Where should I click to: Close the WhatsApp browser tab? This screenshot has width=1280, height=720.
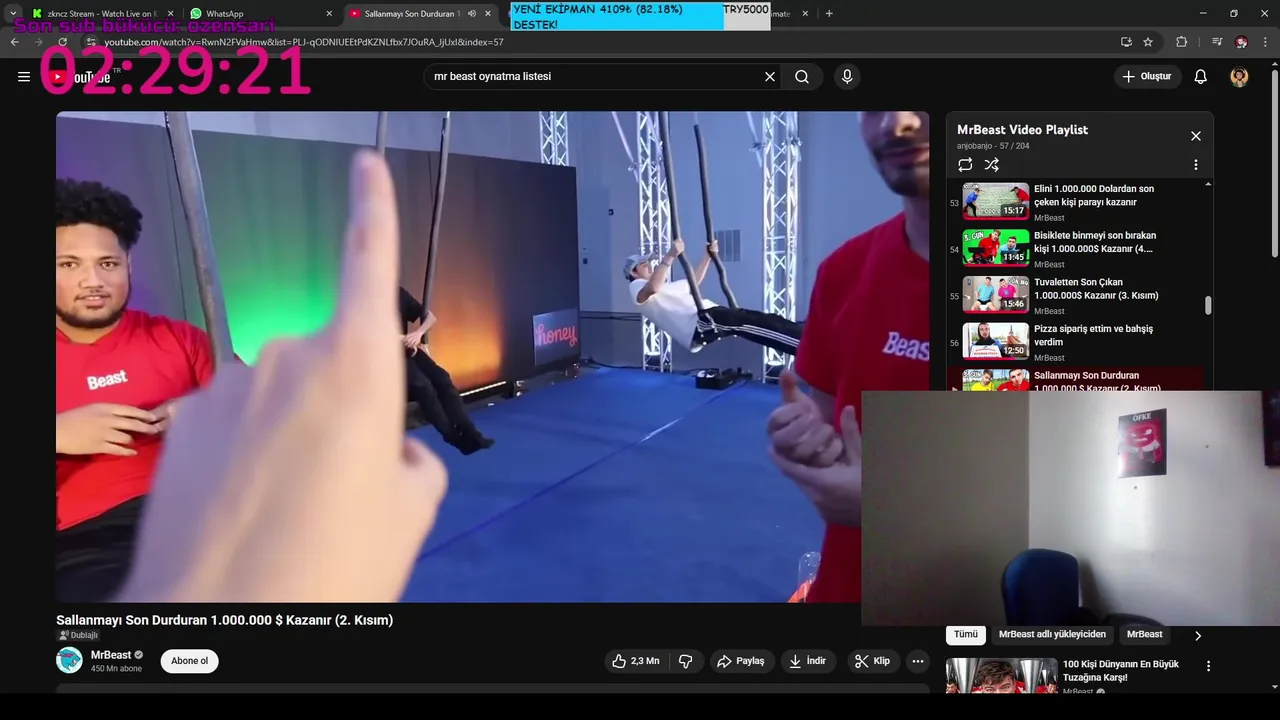coord(329,14)
